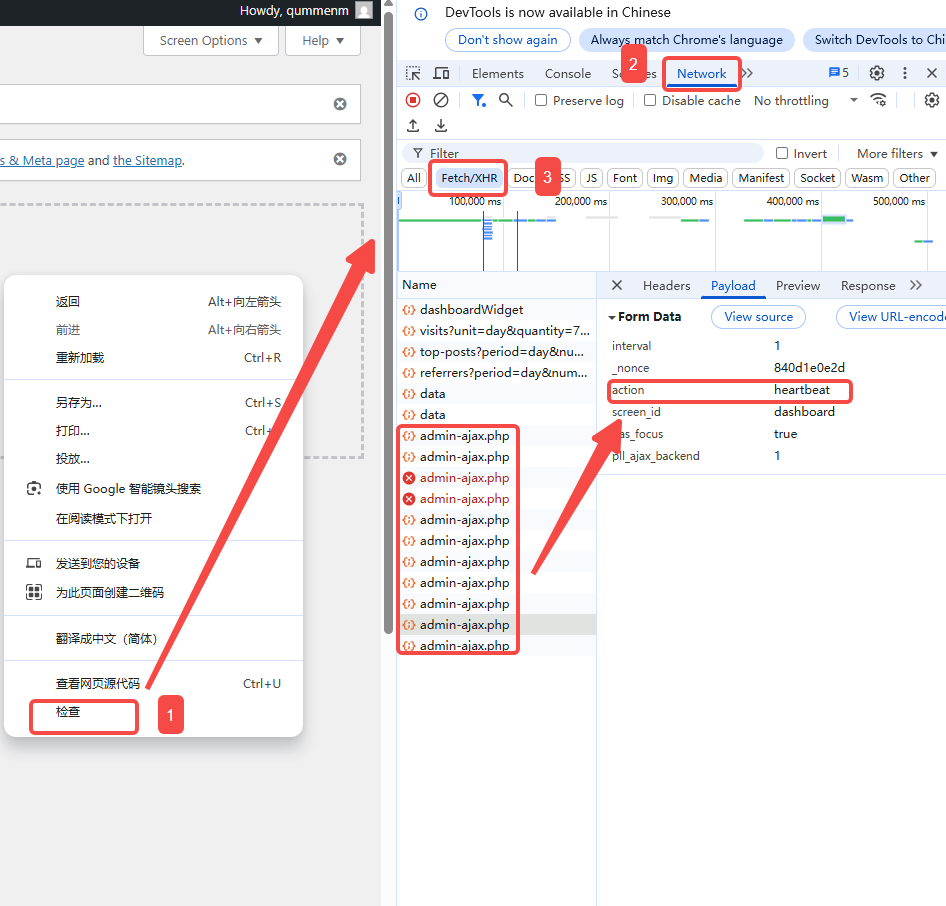Open the network search magnifier

(x=506, y=100)
